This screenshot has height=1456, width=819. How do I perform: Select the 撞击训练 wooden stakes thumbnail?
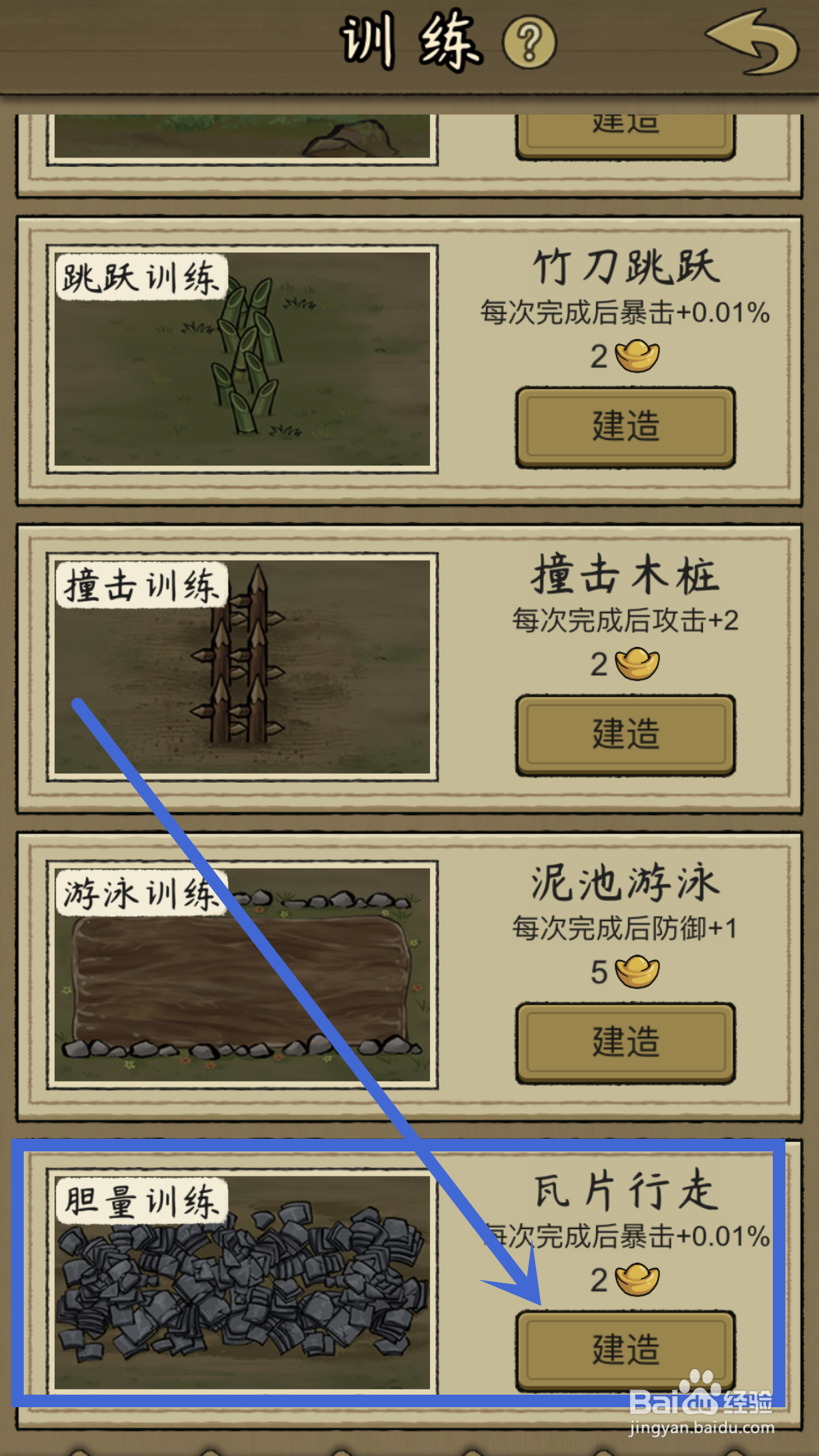[x=242, y=667]
